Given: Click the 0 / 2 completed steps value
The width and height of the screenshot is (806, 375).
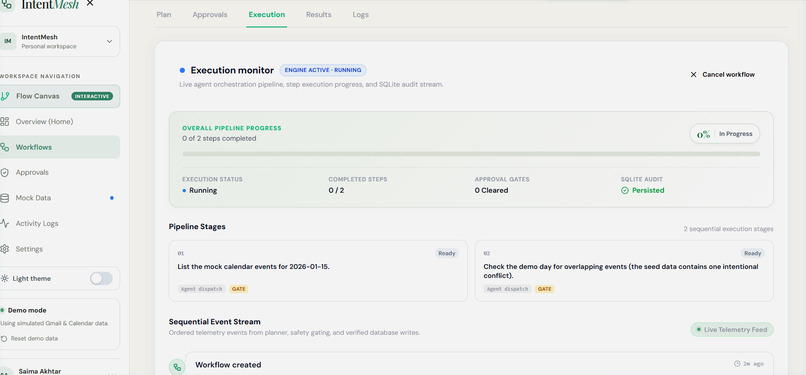Looking at the screenshot, I should point(336,190).
